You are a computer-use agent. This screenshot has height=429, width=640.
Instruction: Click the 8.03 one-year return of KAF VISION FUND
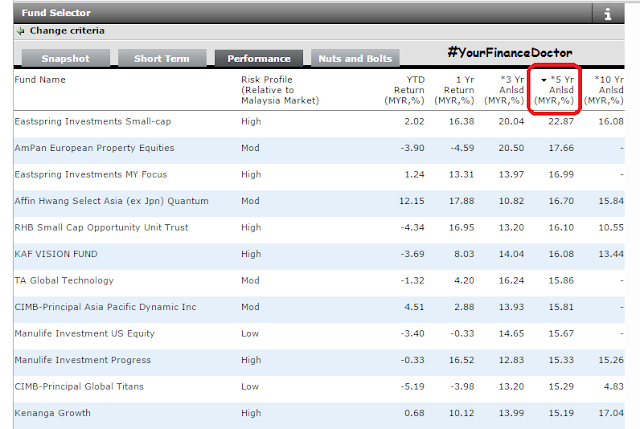[464, 254]
